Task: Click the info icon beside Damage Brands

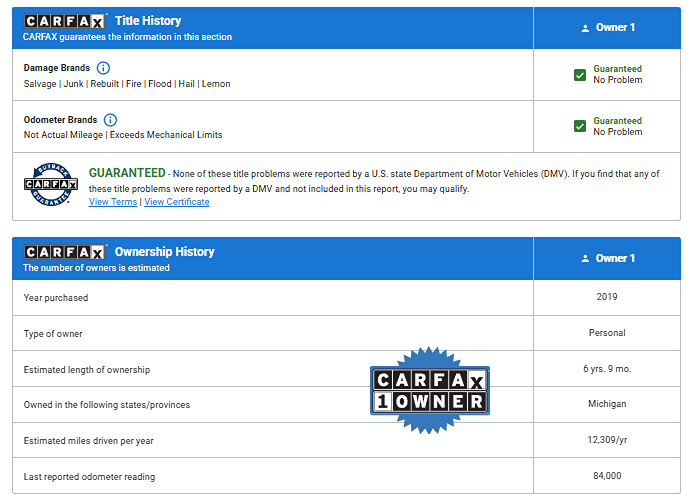Action: 103,68
